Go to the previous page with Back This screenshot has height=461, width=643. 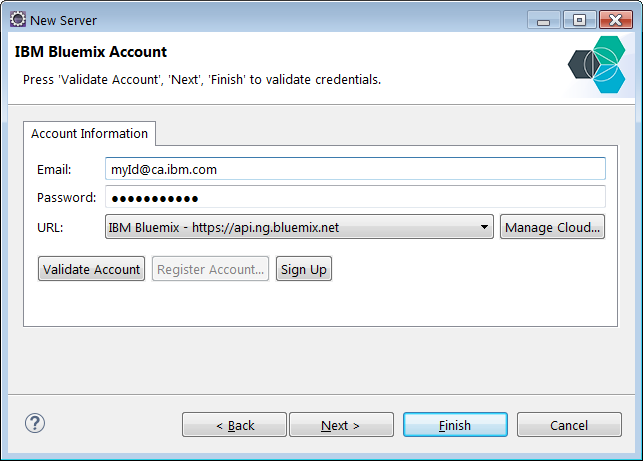(x=235, y=425)
